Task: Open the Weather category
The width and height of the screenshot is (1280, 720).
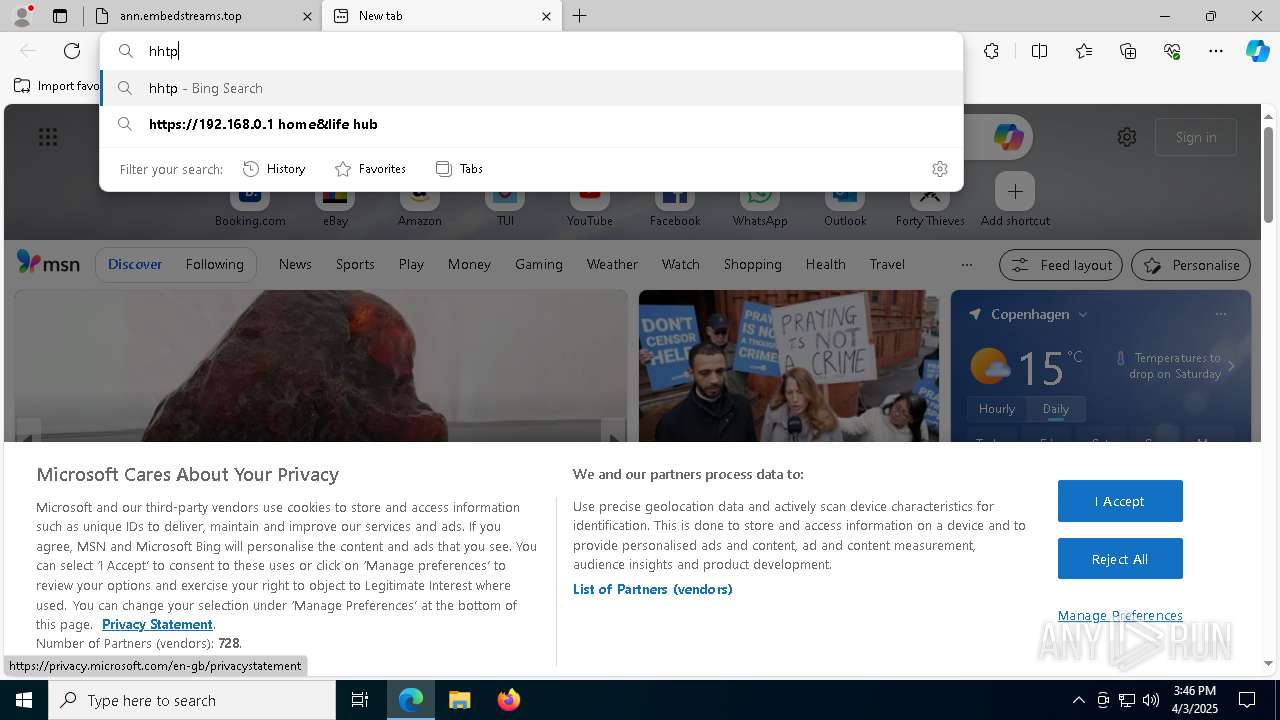Action: tap(612, 265)
